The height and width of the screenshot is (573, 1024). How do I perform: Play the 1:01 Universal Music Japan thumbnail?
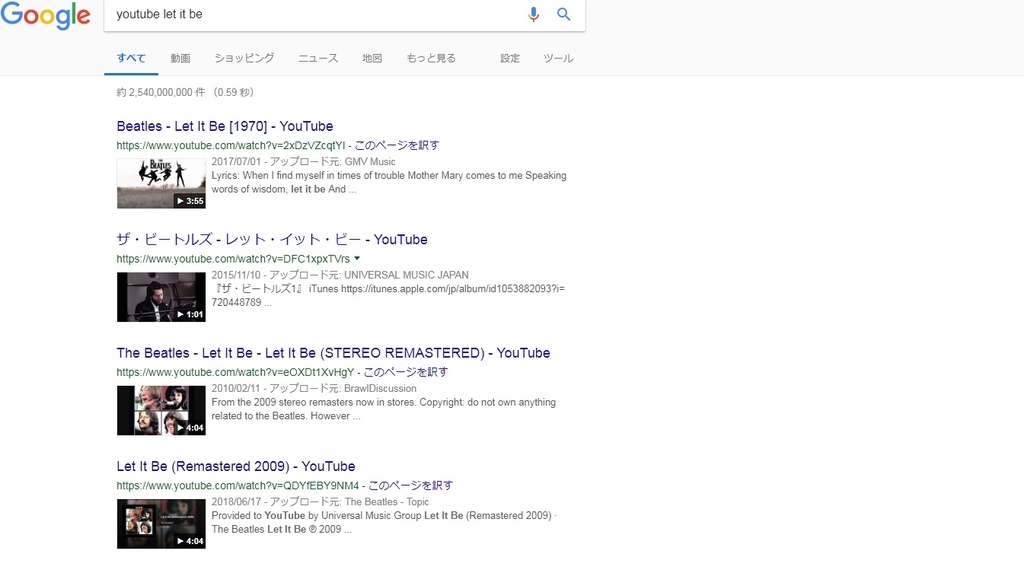click(161, 297)
